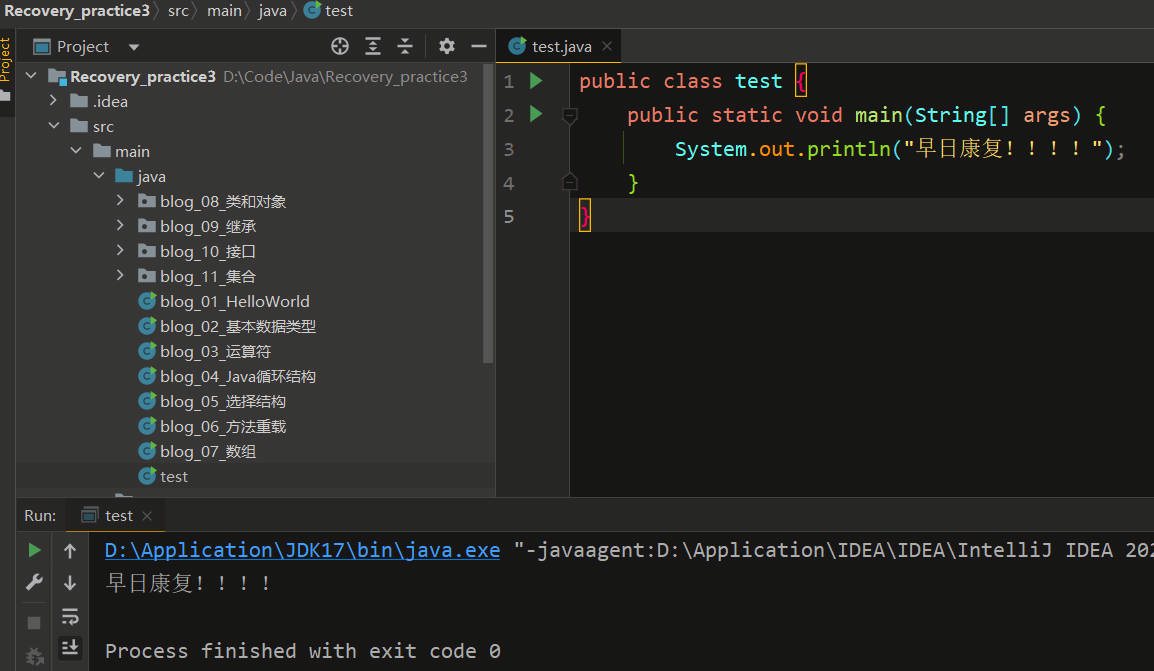1154x671 pixels.
Task: Click src in navigation breadcrumb
Action: point(178,10)
